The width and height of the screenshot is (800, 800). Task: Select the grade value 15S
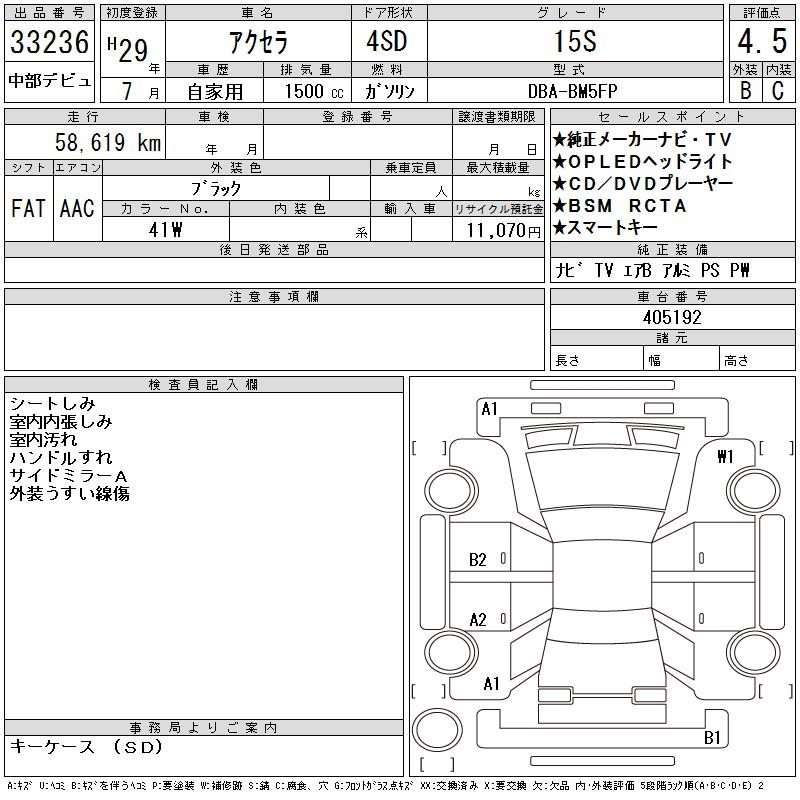575,41
